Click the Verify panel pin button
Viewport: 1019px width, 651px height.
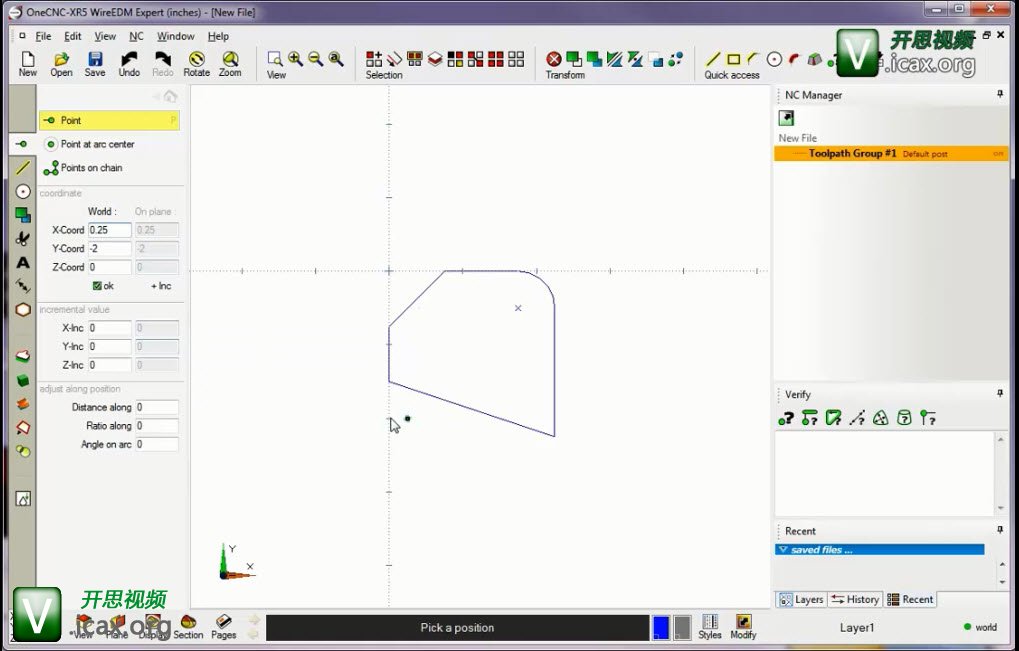[x=999, y=394]
